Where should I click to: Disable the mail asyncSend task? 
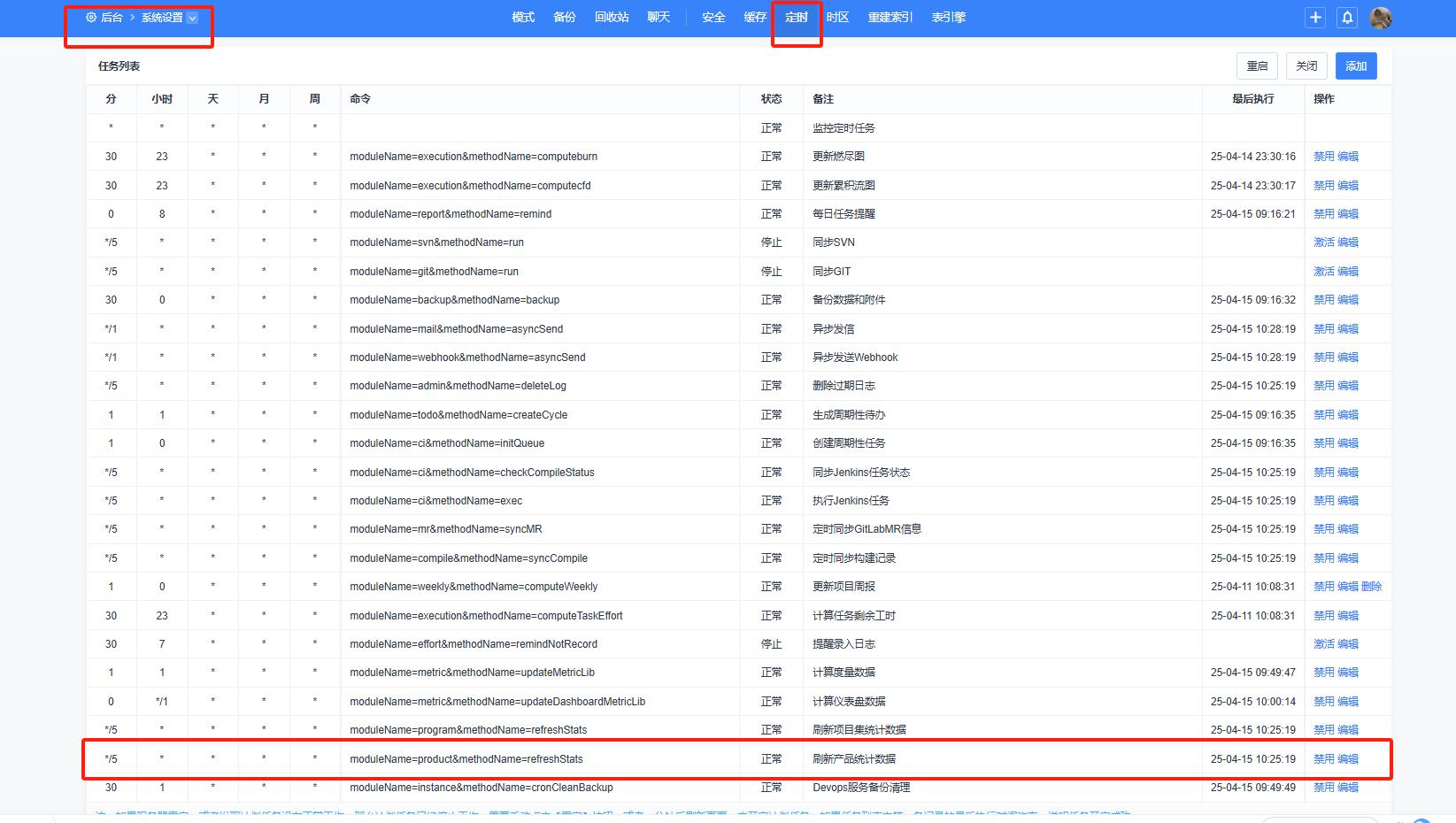[x=1324, y=329]
